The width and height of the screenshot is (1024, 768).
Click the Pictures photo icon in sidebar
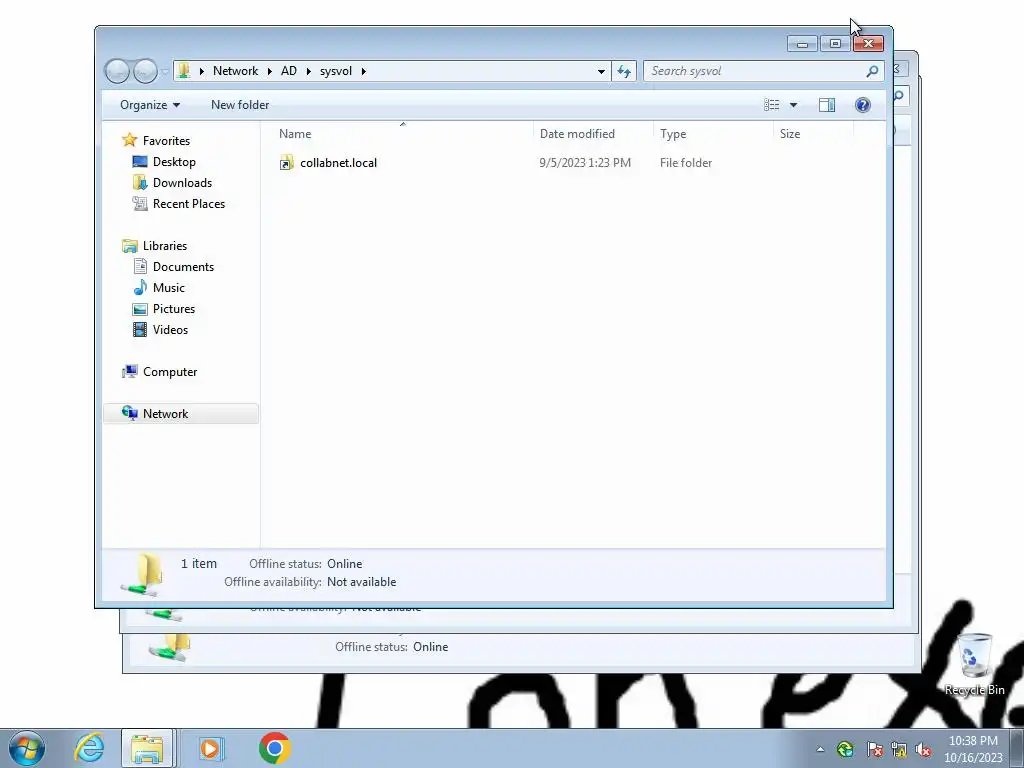tap(140, 309)
